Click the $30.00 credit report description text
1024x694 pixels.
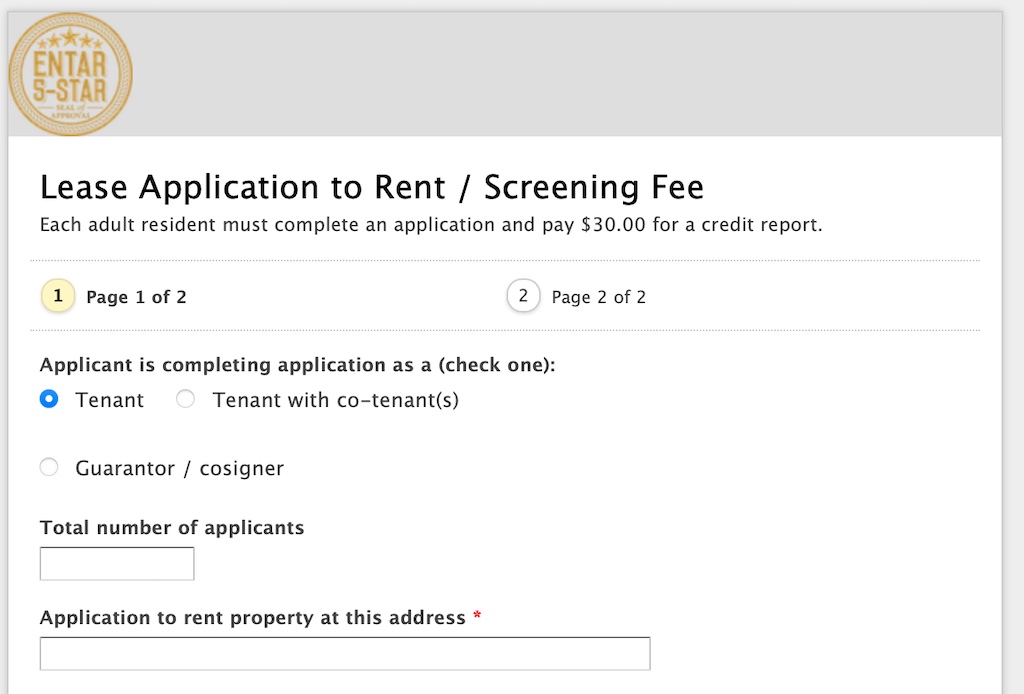pyautogui.click(x=430, y=225)
